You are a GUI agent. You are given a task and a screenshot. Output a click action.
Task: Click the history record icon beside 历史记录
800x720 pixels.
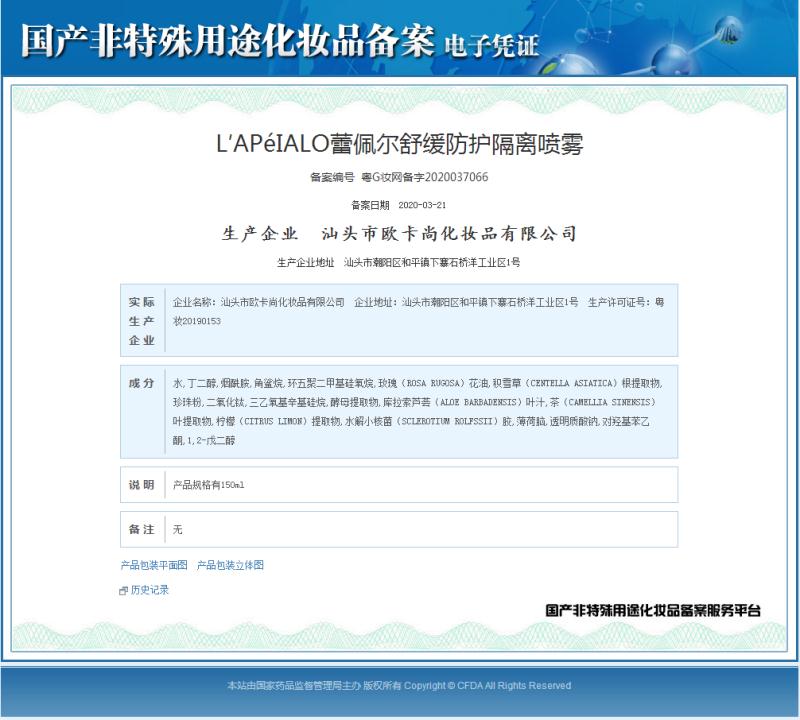point(123,590)
